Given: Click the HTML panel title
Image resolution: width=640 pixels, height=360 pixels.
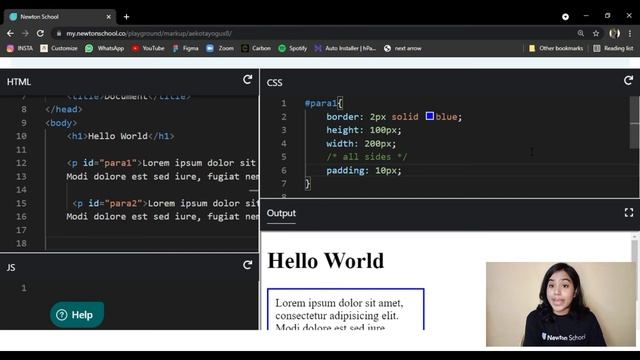Looking at the screenshot, I should [x=19, y=82].
